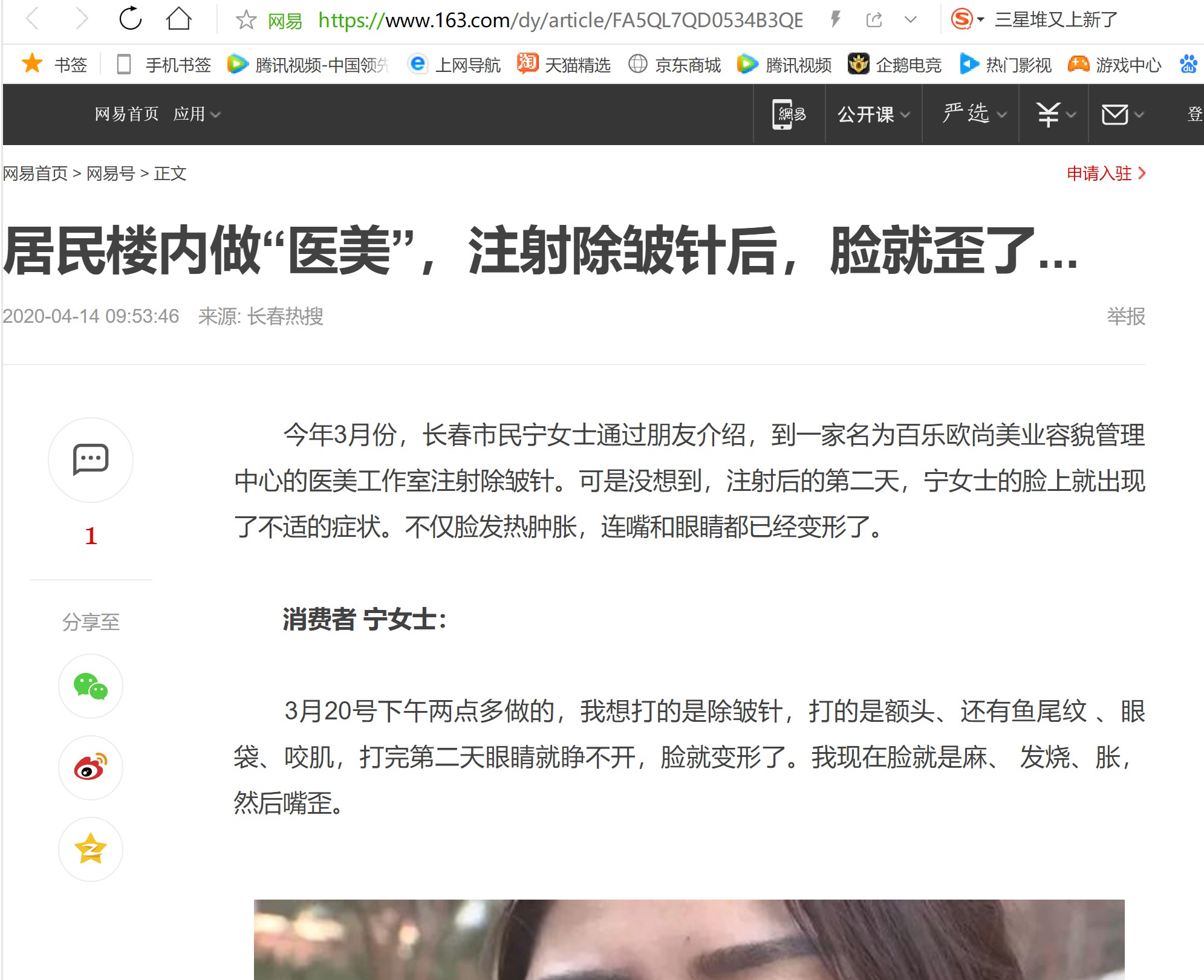The width and height of the screenshot is (1204, 980).
Task: Click the Baidu paw bookmark icon
Action: [x=1188, y=64]
